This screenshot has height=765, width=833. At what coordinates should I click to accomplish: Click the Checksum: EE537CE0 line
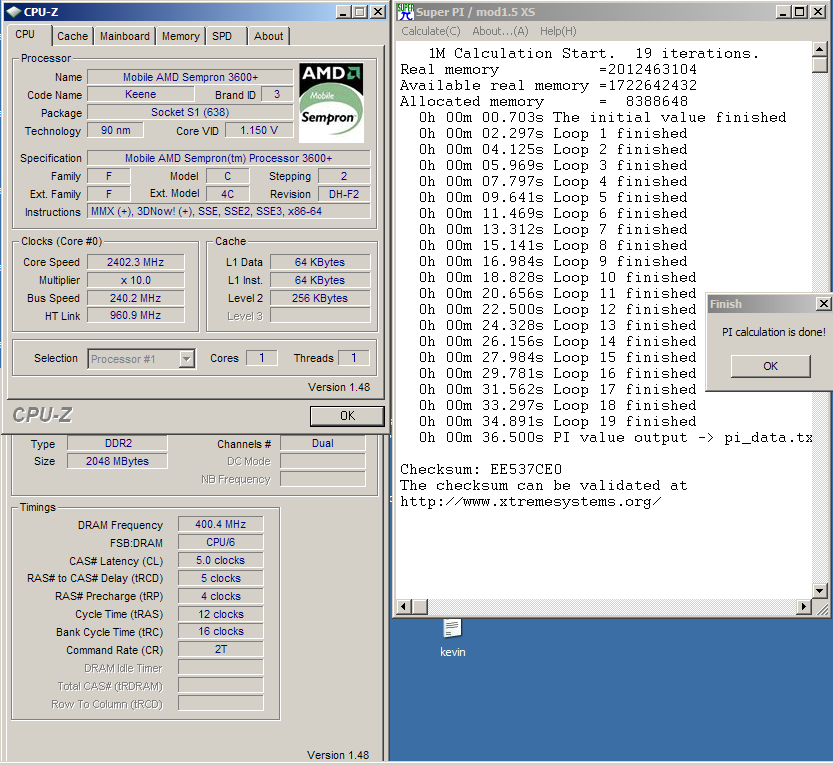click(x=481, y=470)
